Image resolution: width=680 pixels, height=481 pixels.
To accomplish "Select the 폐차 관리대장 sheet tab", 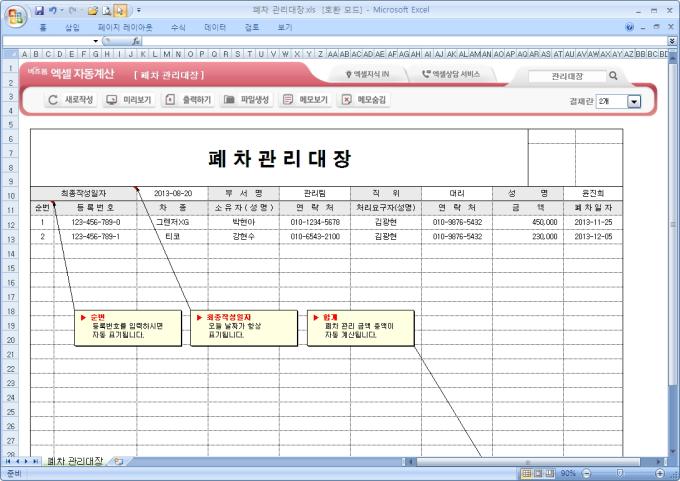I will pos(75,461).
